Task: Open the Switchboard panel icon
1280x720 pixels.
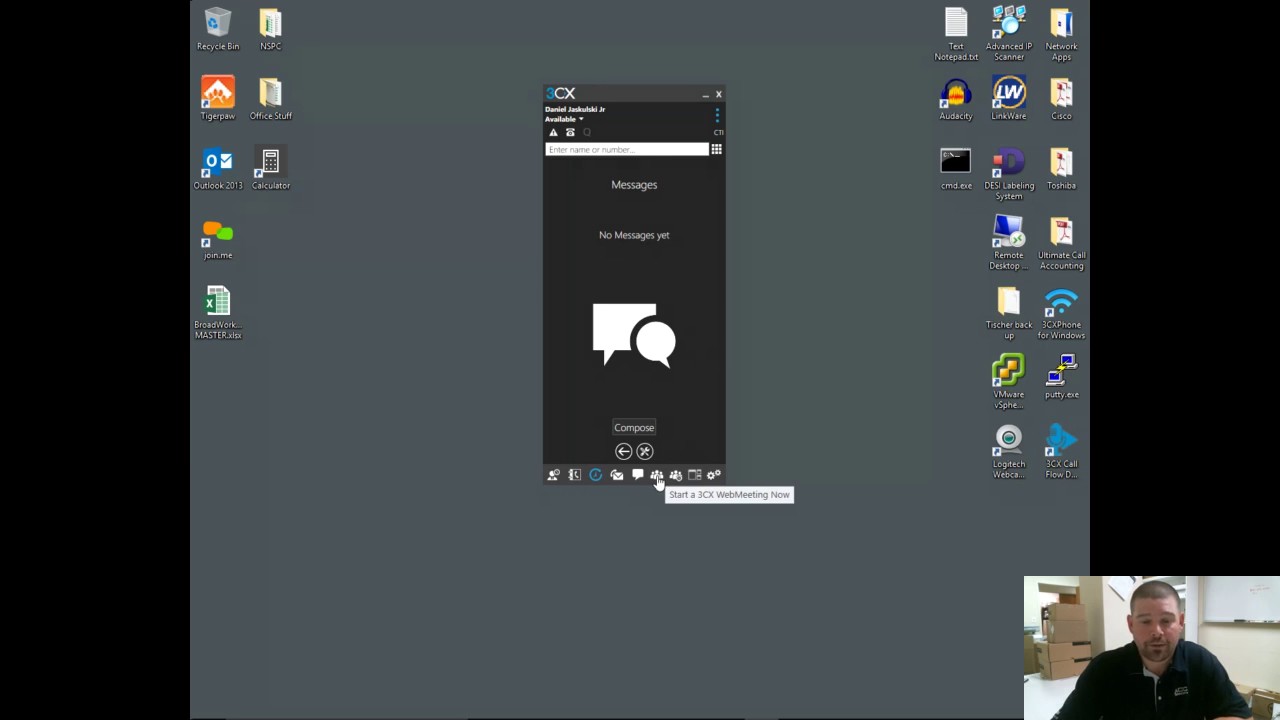Action: pyautogui.click(x=695, y=475)
